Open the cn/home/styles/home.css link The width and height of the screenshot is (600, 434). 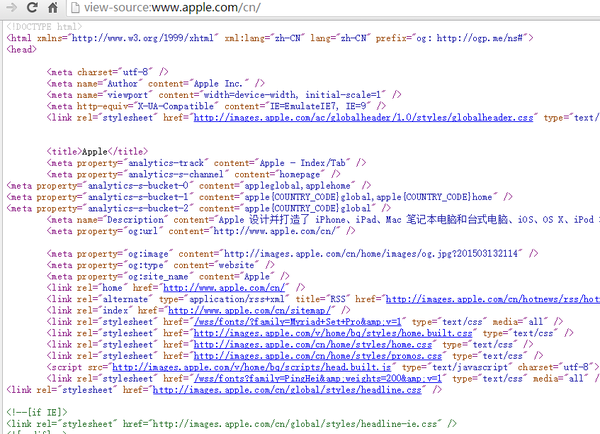(x=313, y=344)
